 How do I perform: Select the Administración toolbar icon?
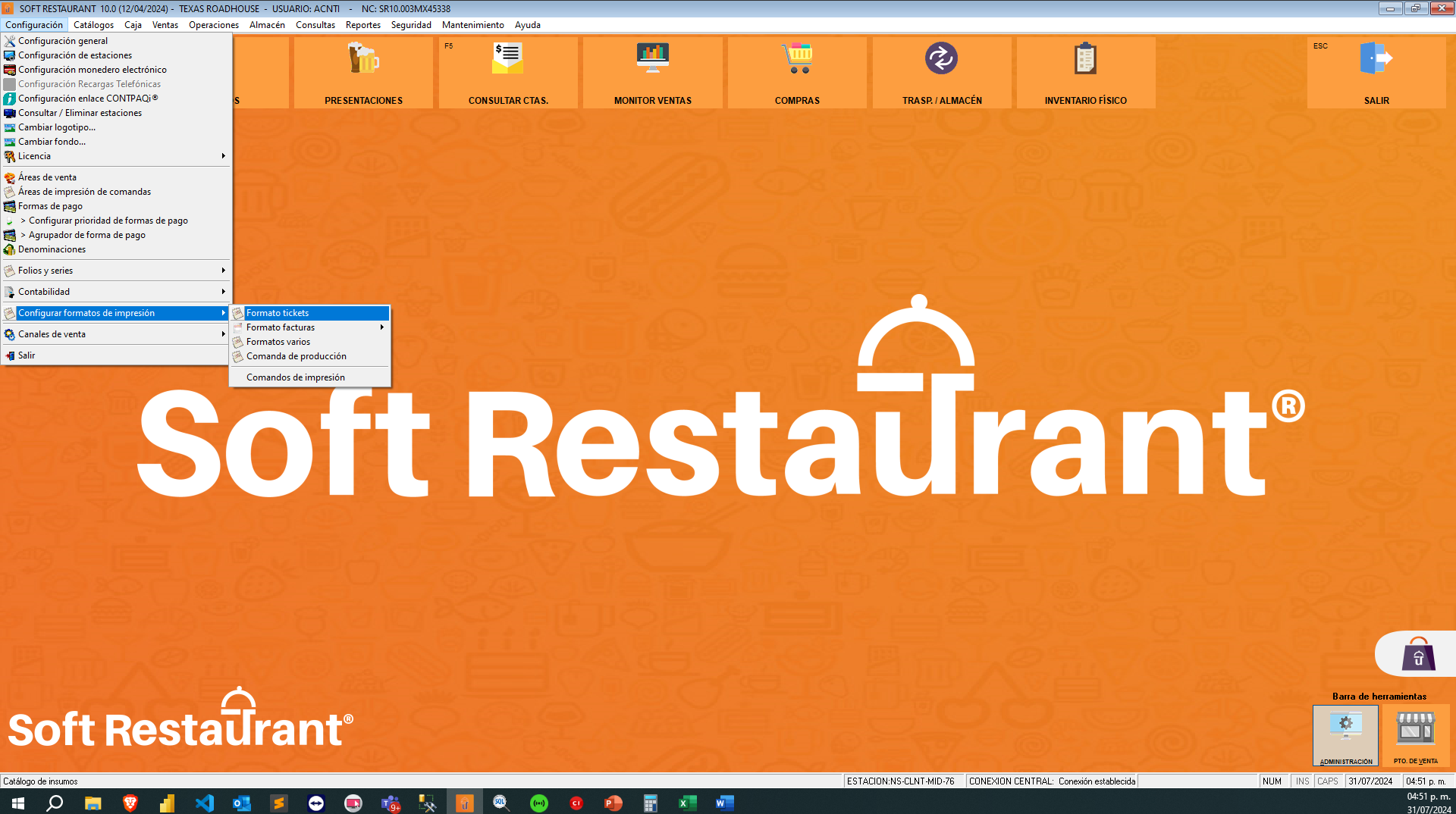[1345, 735]
